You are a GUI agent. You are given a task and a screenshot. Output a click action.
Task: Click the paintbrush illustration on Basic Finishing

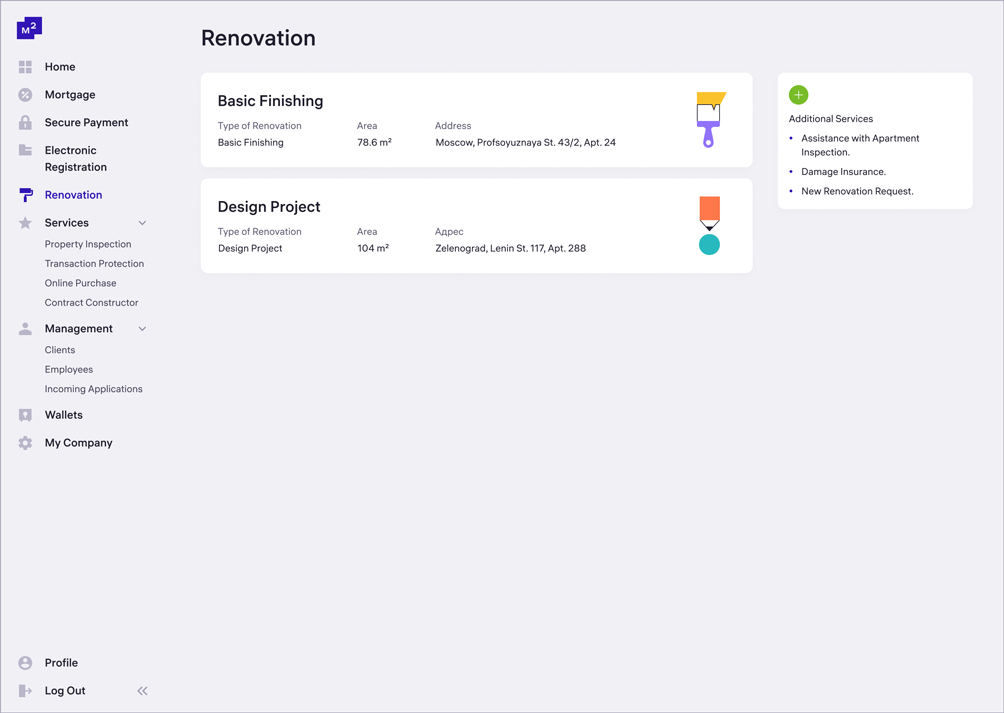710,120
